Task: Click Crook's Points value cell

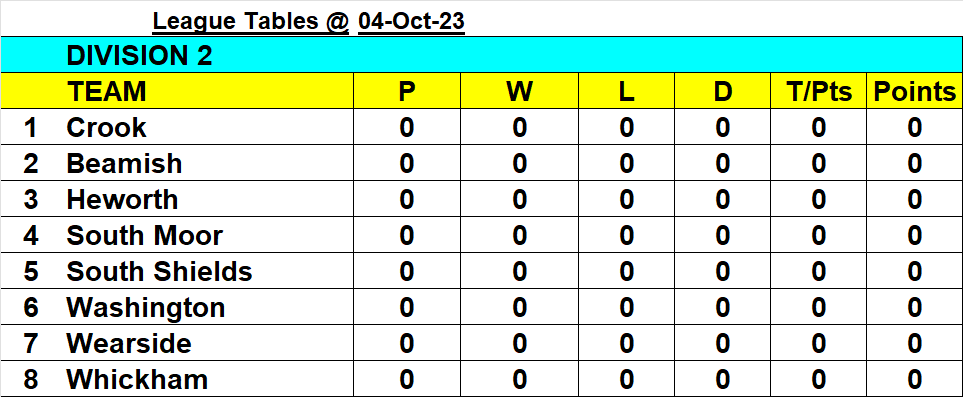Action: click(x=914, y=128)
